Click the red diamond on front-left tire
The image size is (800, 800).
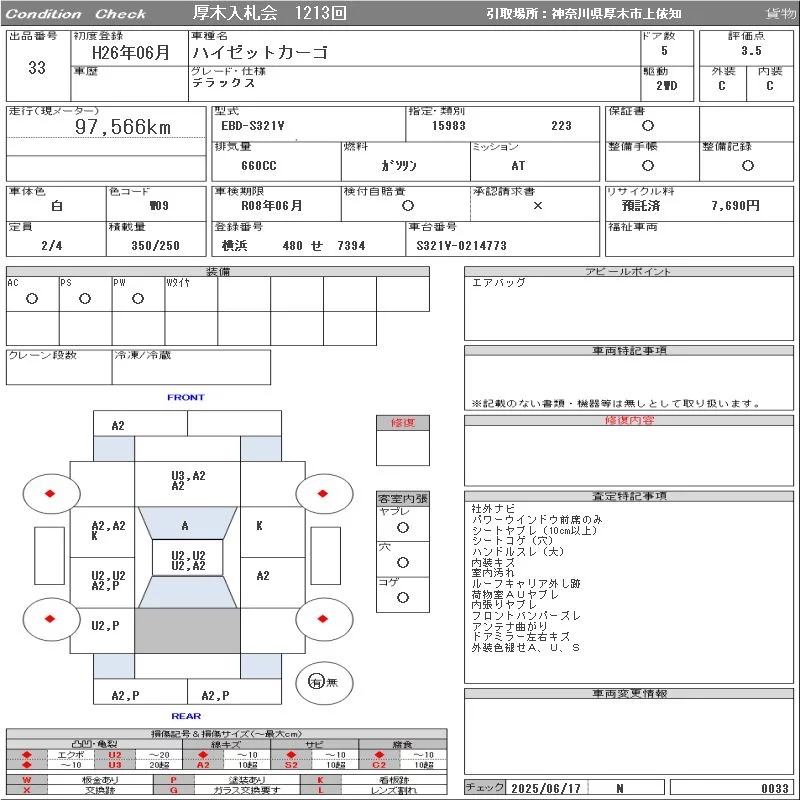[x=49, y=493]
